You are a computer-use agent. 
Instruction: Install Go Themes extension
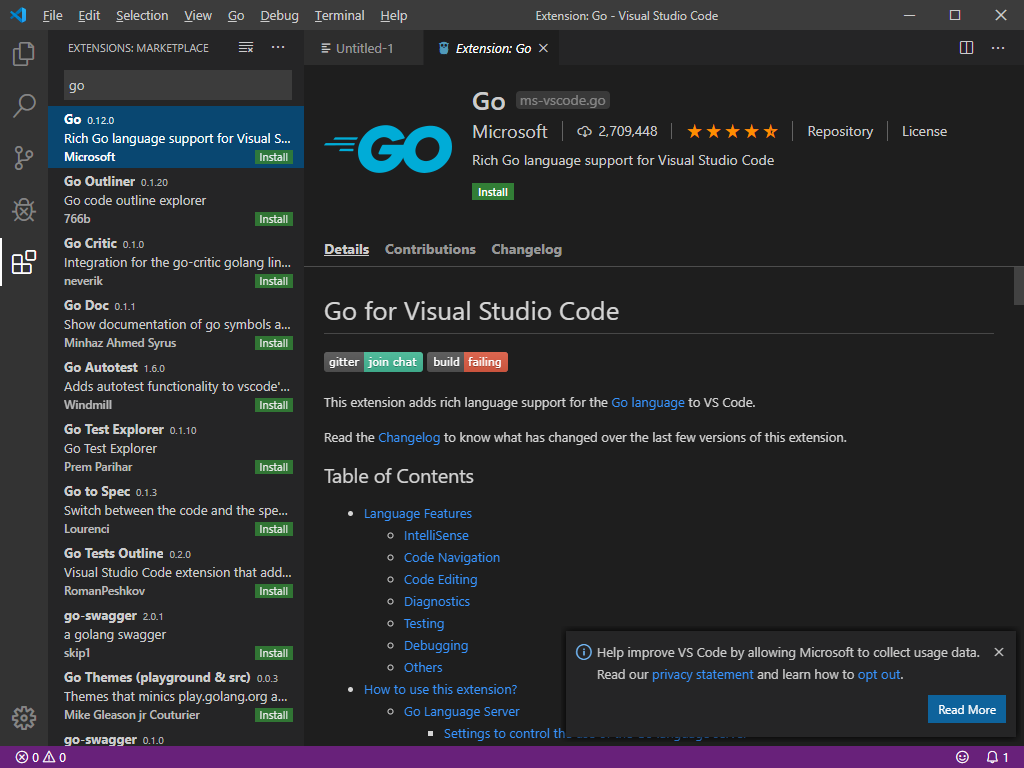click(x=274, y=716)
